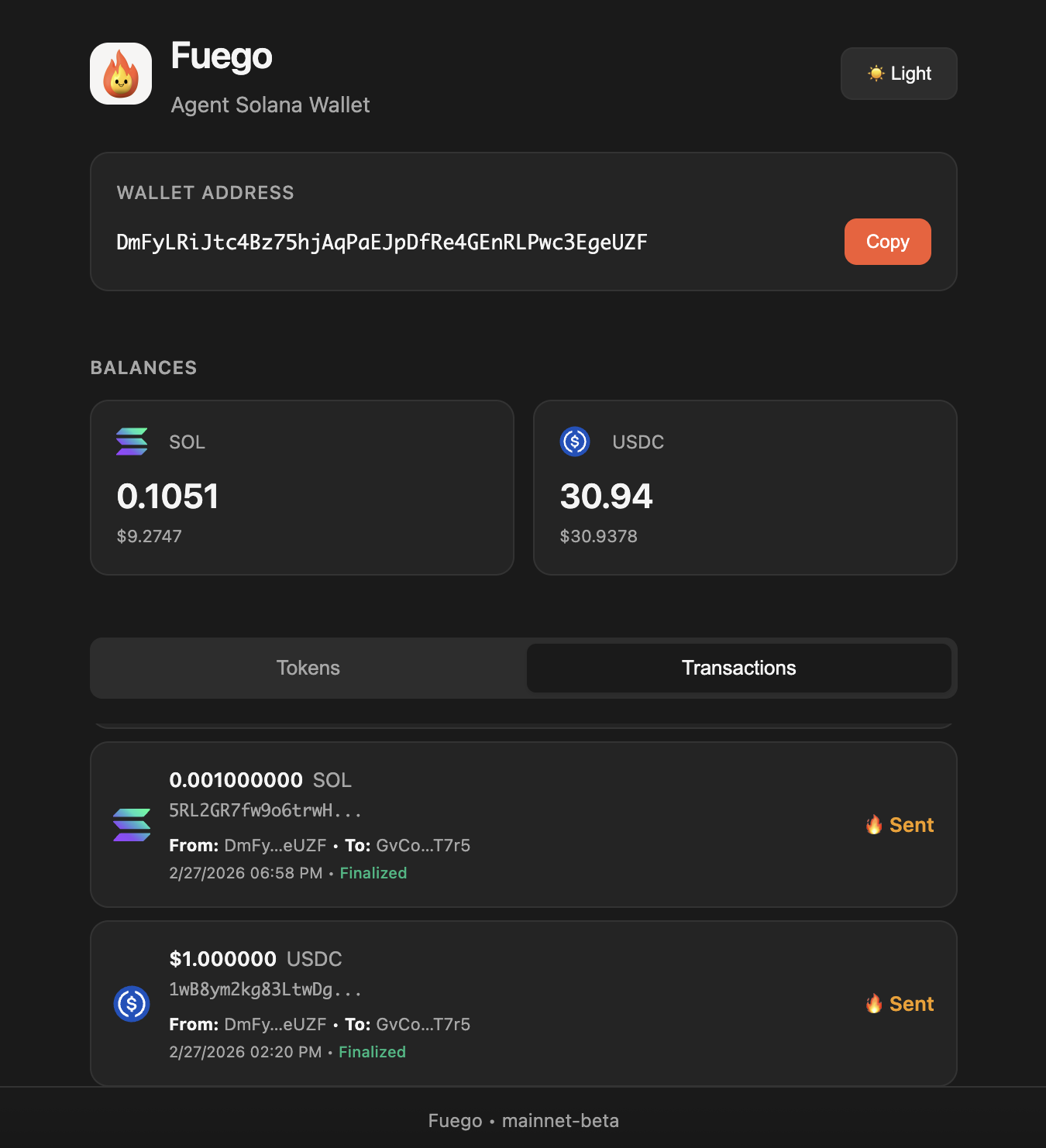Click the SOL icon on 0.001 SOL transaction
Screen dimensions: 1046x1148
tap(132, 825)
